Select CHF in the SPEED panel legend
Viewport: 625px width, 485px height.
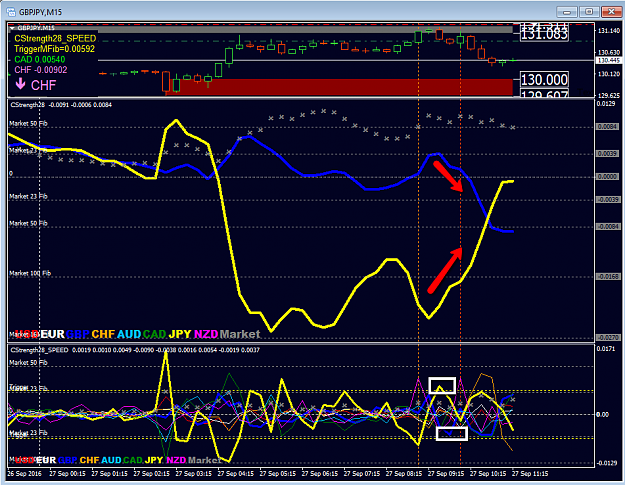coord(89,460)
